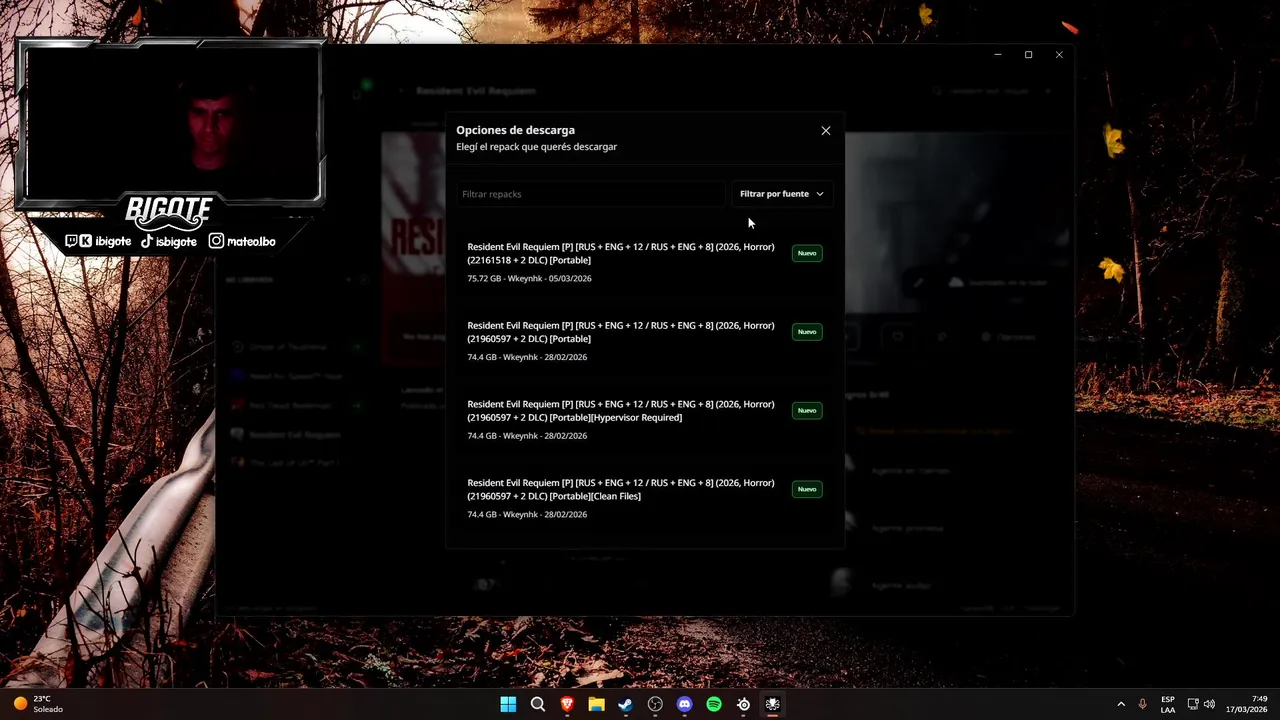Open the ESP LAA language switcher

1168,704
